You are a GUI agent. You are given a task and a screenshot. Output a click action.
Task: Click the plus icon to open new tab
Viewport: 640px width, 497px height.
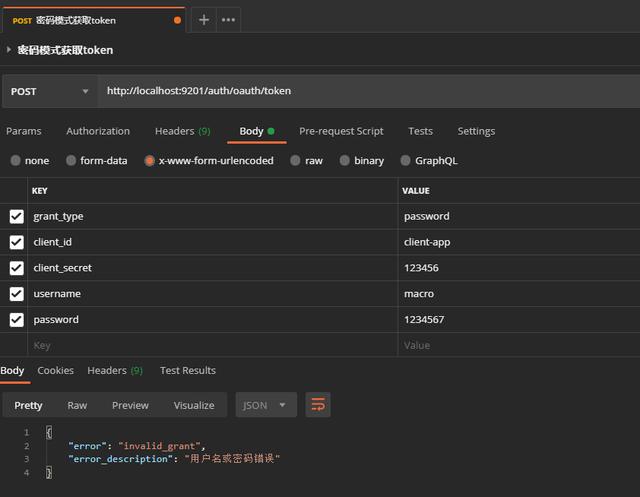point(204,19)
